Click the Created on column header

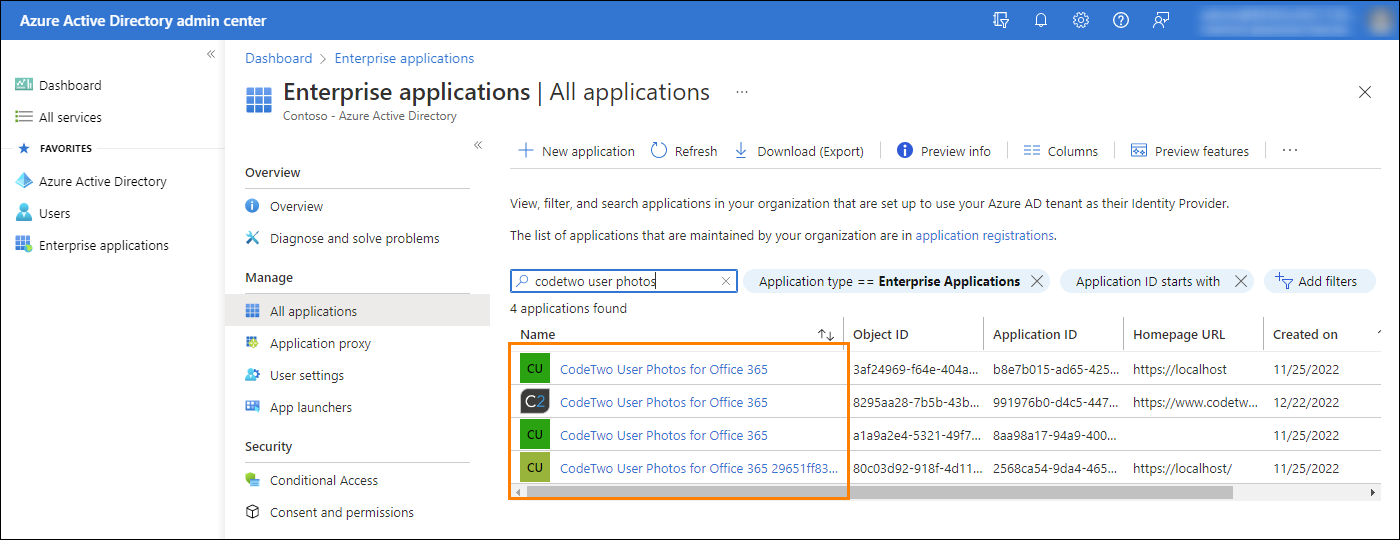(x=1305, y=335)
